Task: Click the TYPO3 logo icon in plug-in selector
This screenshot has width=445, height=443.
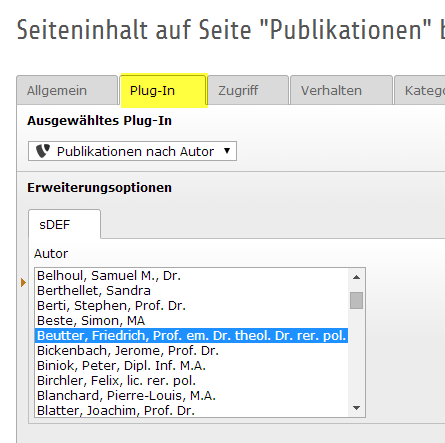Action: pyautogui.click(x=43, y=151)
